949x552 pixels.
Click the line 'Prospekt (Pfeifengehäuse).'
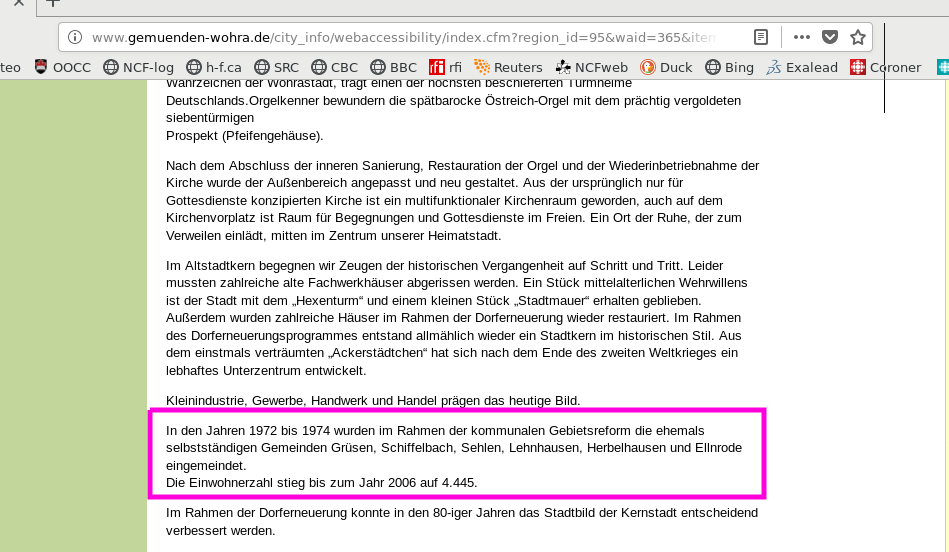click(x=245, y=136)
